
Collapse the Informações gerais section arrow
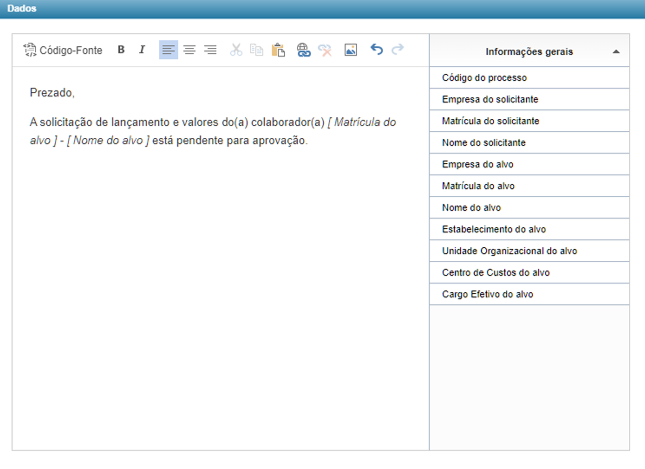tap(616, 52)
